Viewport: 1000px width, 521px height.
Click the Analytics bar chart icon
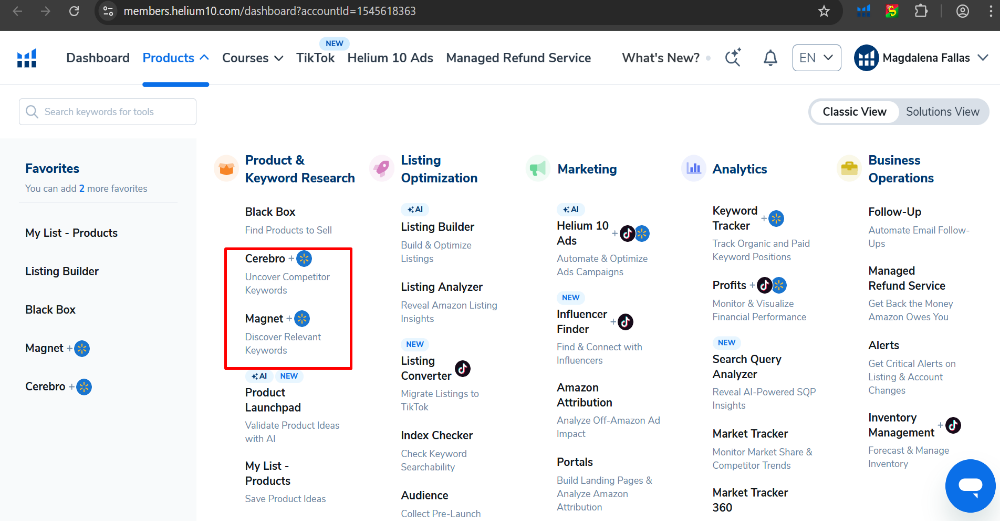(x=693, y=169)
